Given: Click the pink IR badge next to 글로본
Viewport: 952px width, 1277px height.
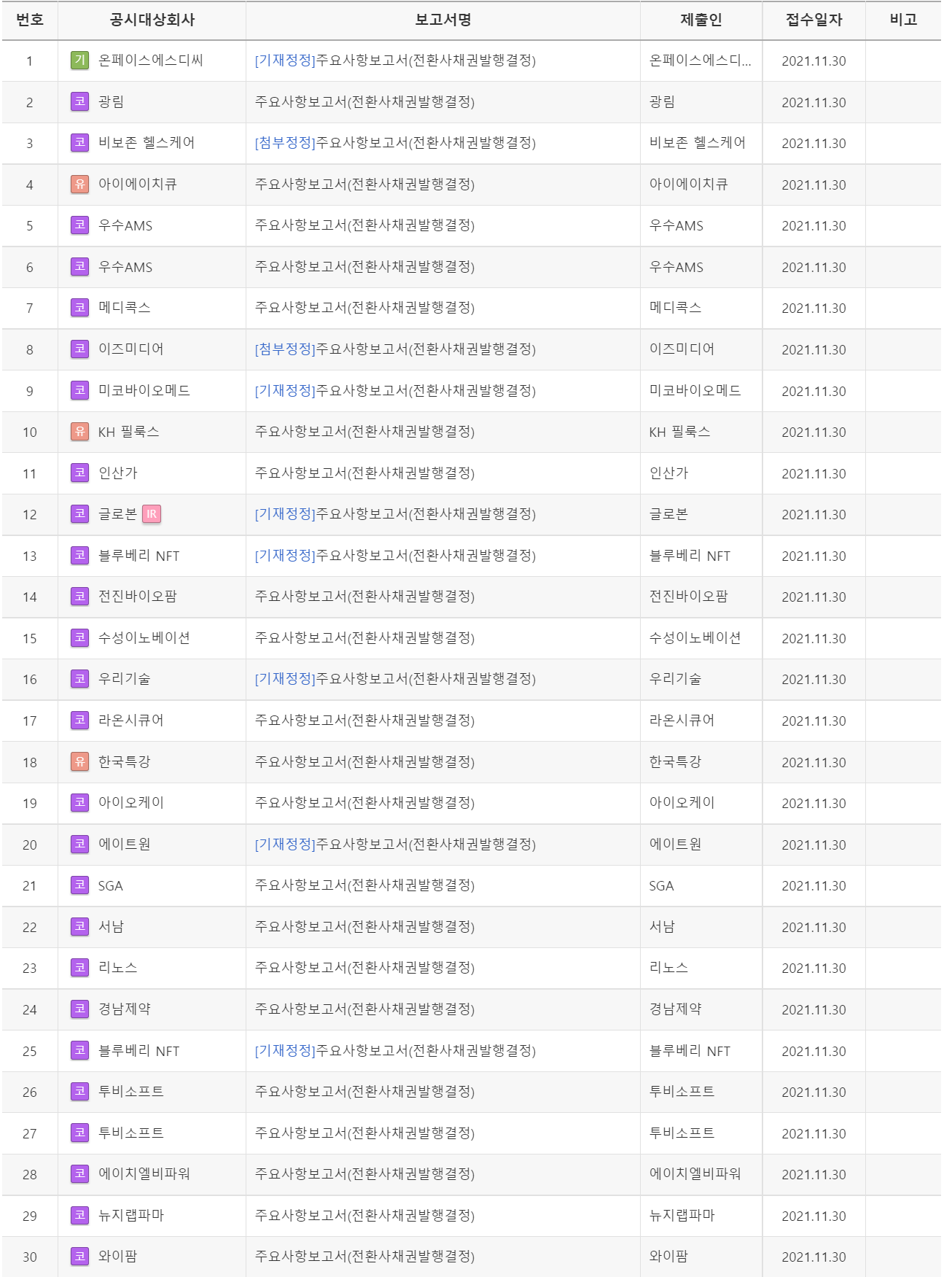Looking at the screenshot, I should point(152,514).
